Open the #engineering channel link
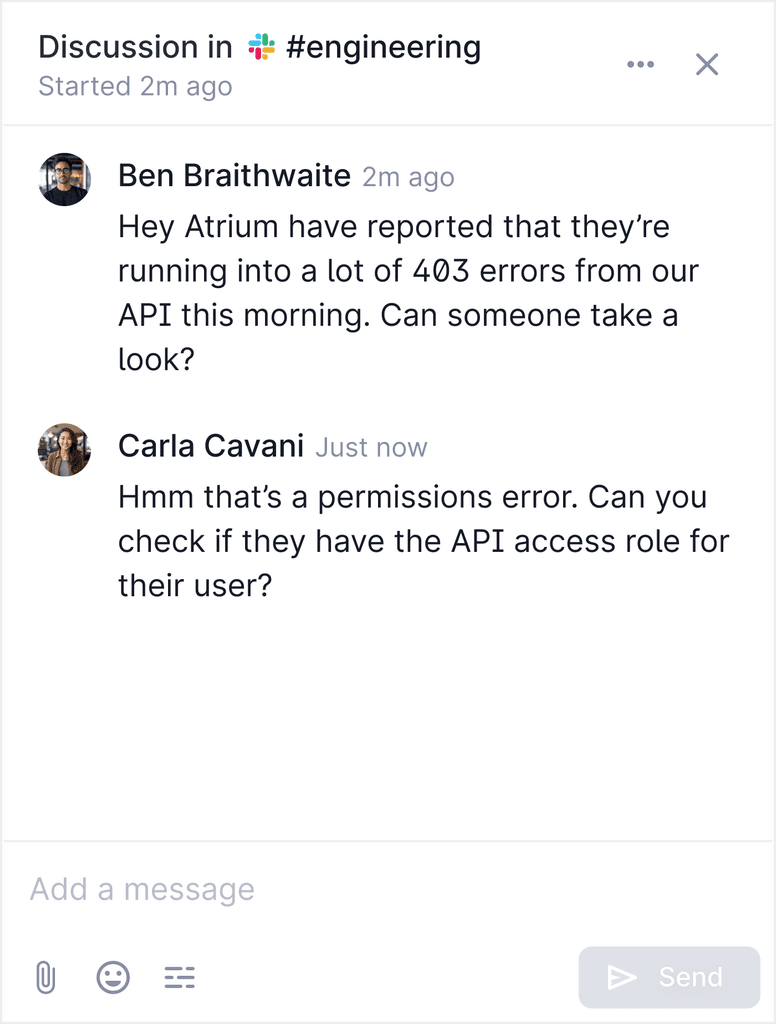The height and width of the screenshot is (1024, 776). [x=383, y=47]
